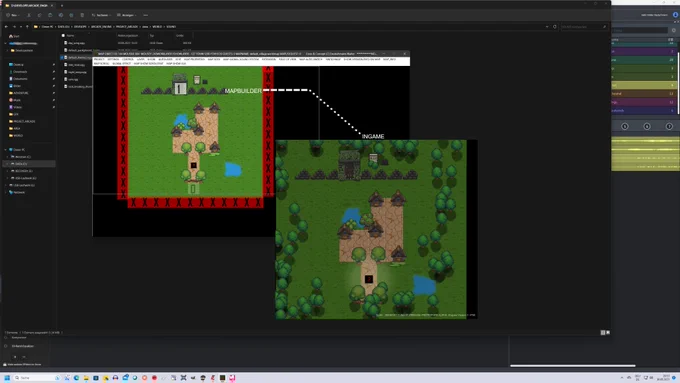Image resolution: width=680 pixels, height=383 pixels.
Task: Open FIELD OF VIEW menu in Mapbuilder
Action: 288,59
